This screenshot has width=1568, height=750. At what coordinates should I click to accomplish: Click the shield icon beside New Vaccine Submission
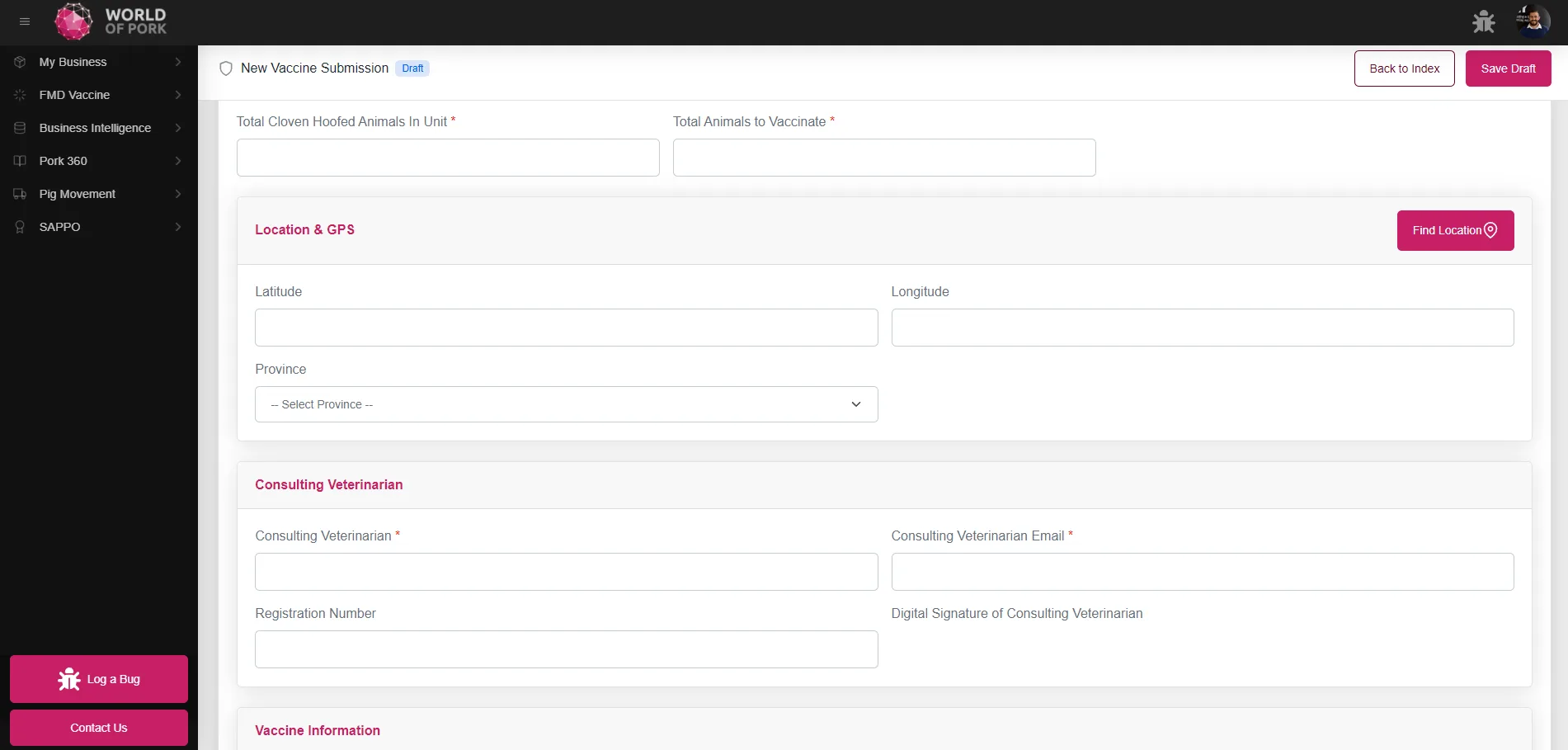(x=226, y=68)
